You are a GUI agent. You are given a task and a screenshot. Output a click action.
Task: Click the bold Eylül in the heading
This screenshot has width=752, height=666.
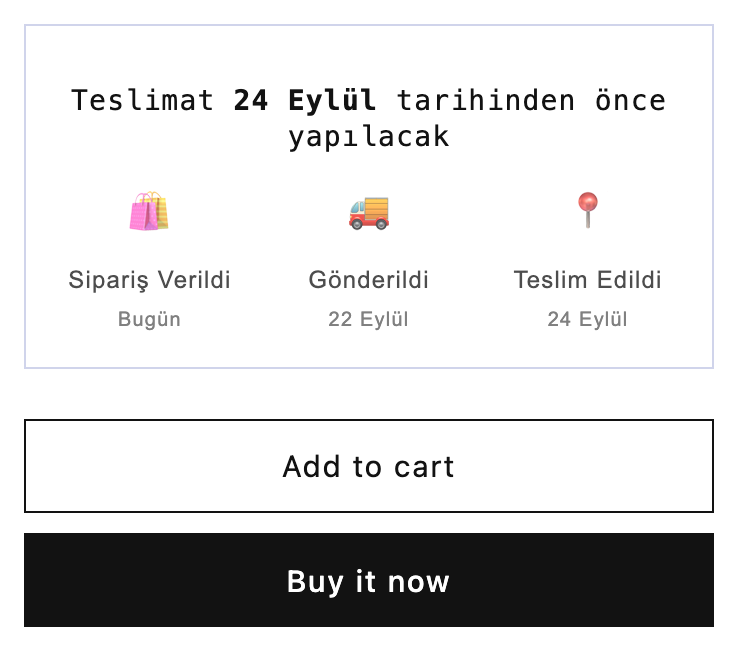(x=332, y=101)
